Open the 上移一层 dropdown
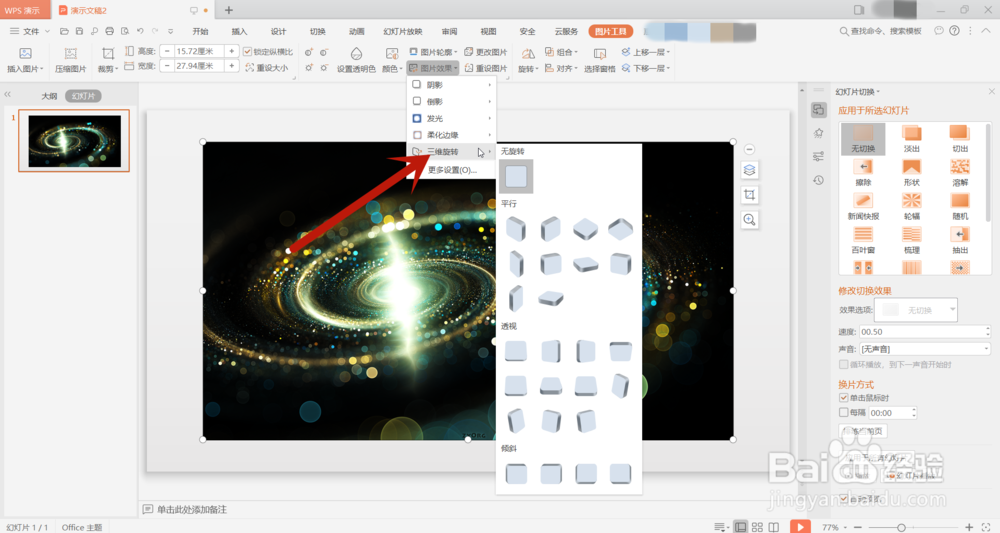The image size is (1000, 533). 645,52
